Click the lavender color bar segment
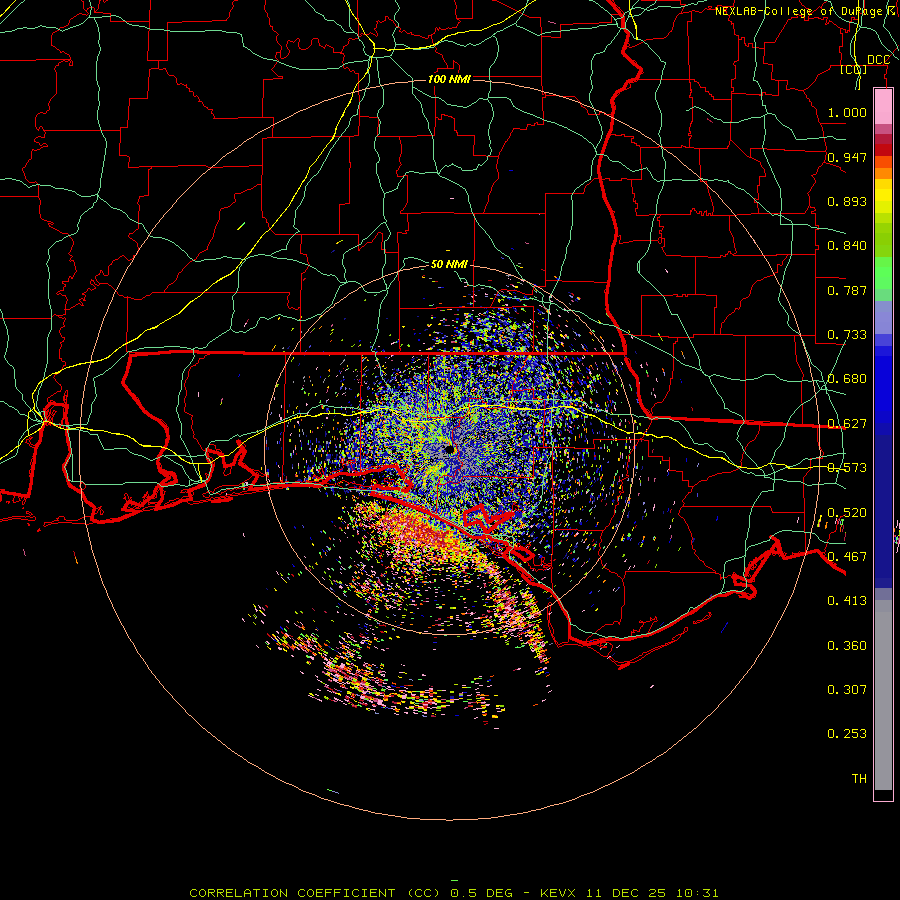 [883, 317]
